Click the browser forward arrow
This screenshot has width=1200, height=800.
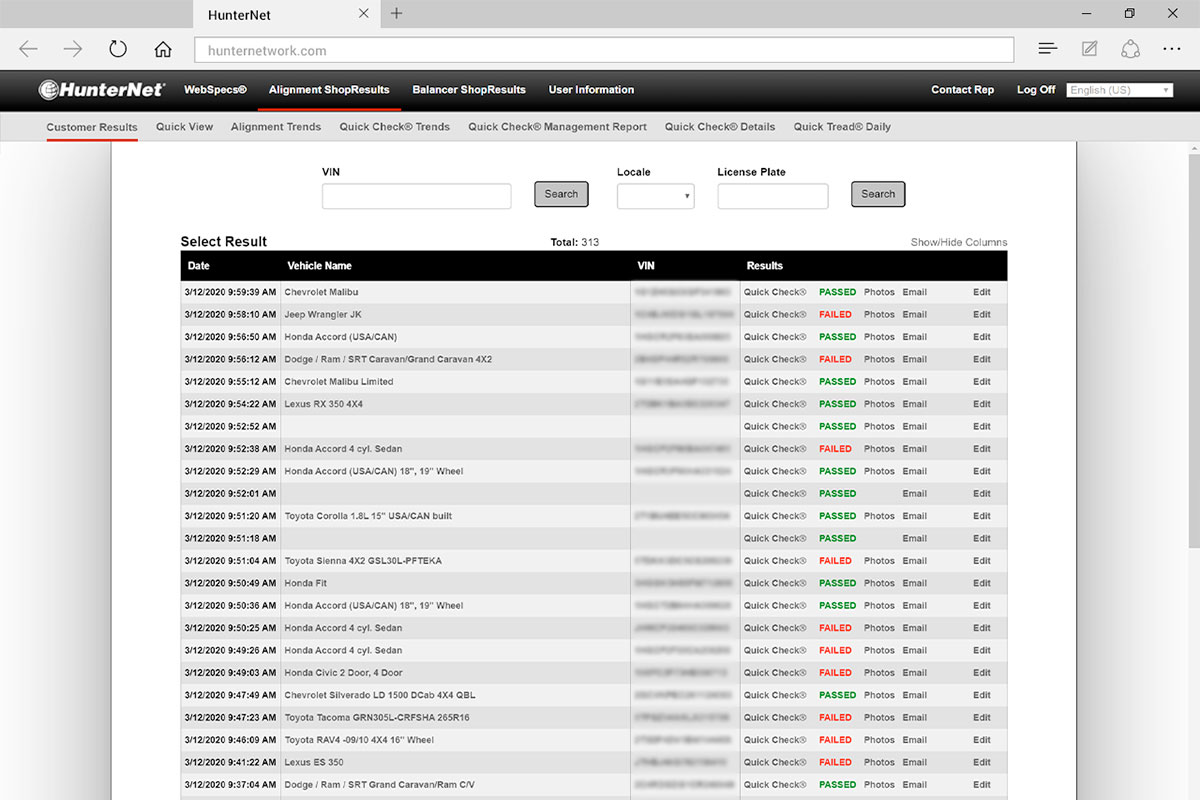click(x=73, y=49)
